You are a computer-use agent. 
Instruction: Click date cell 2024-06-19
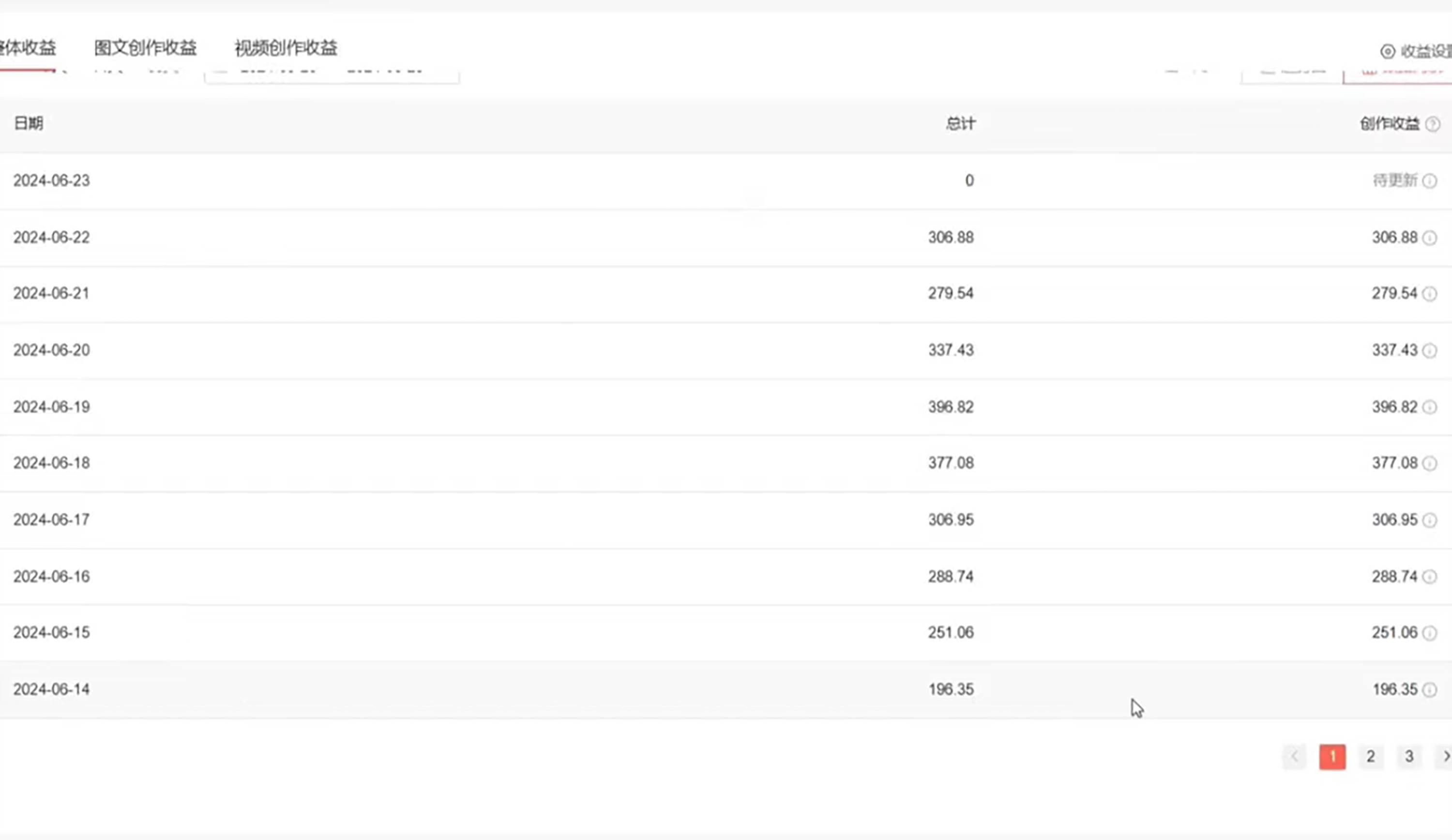[51, 407]
